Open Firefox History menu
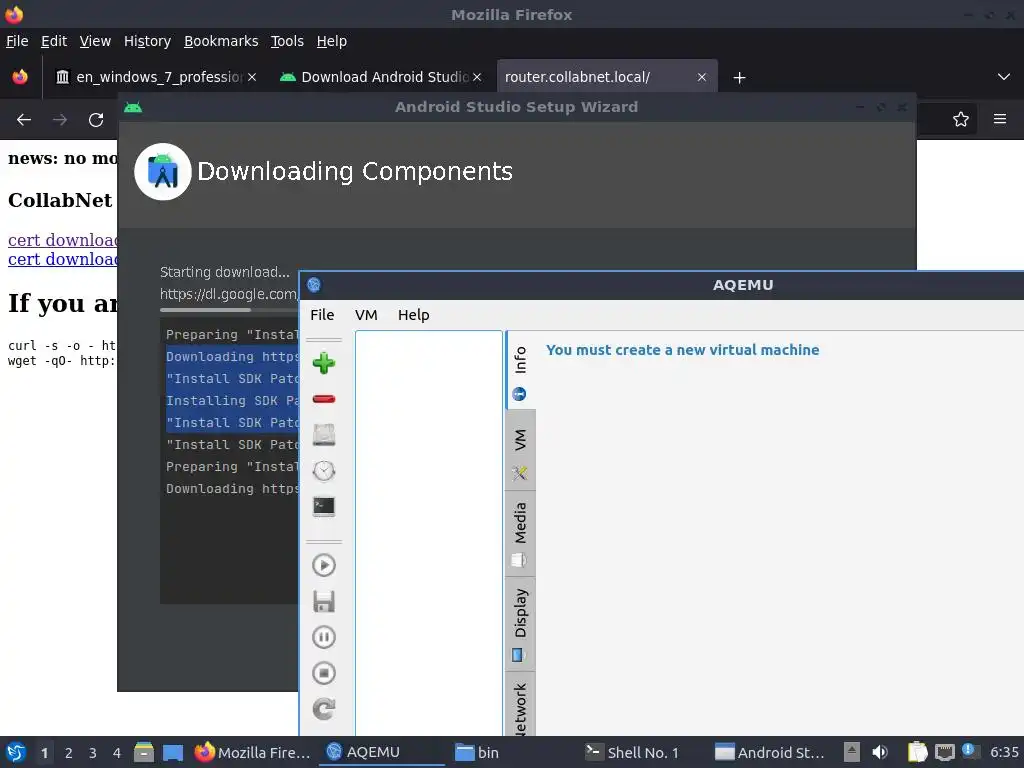This screenshot has width=1024, height=768. tap(147, 41)
